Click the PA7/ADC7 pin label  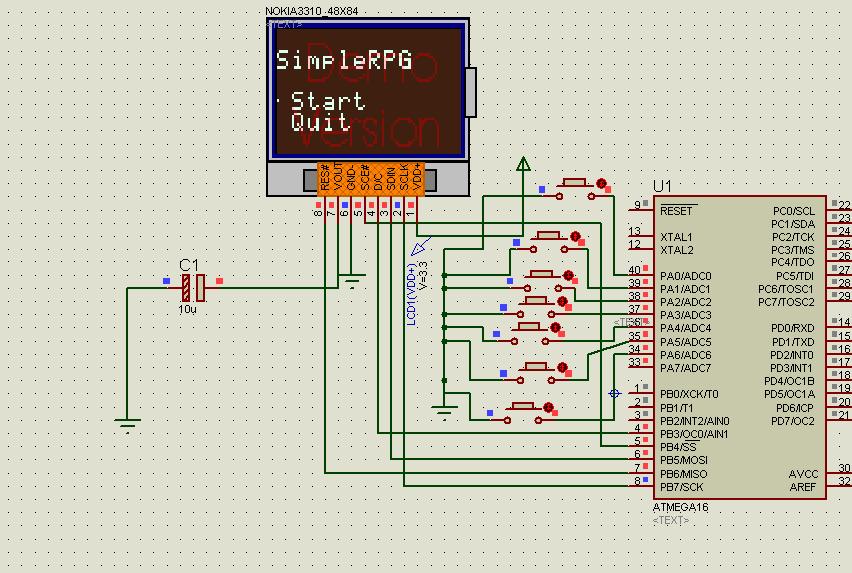pyautogui.click(x=686, y=368)
